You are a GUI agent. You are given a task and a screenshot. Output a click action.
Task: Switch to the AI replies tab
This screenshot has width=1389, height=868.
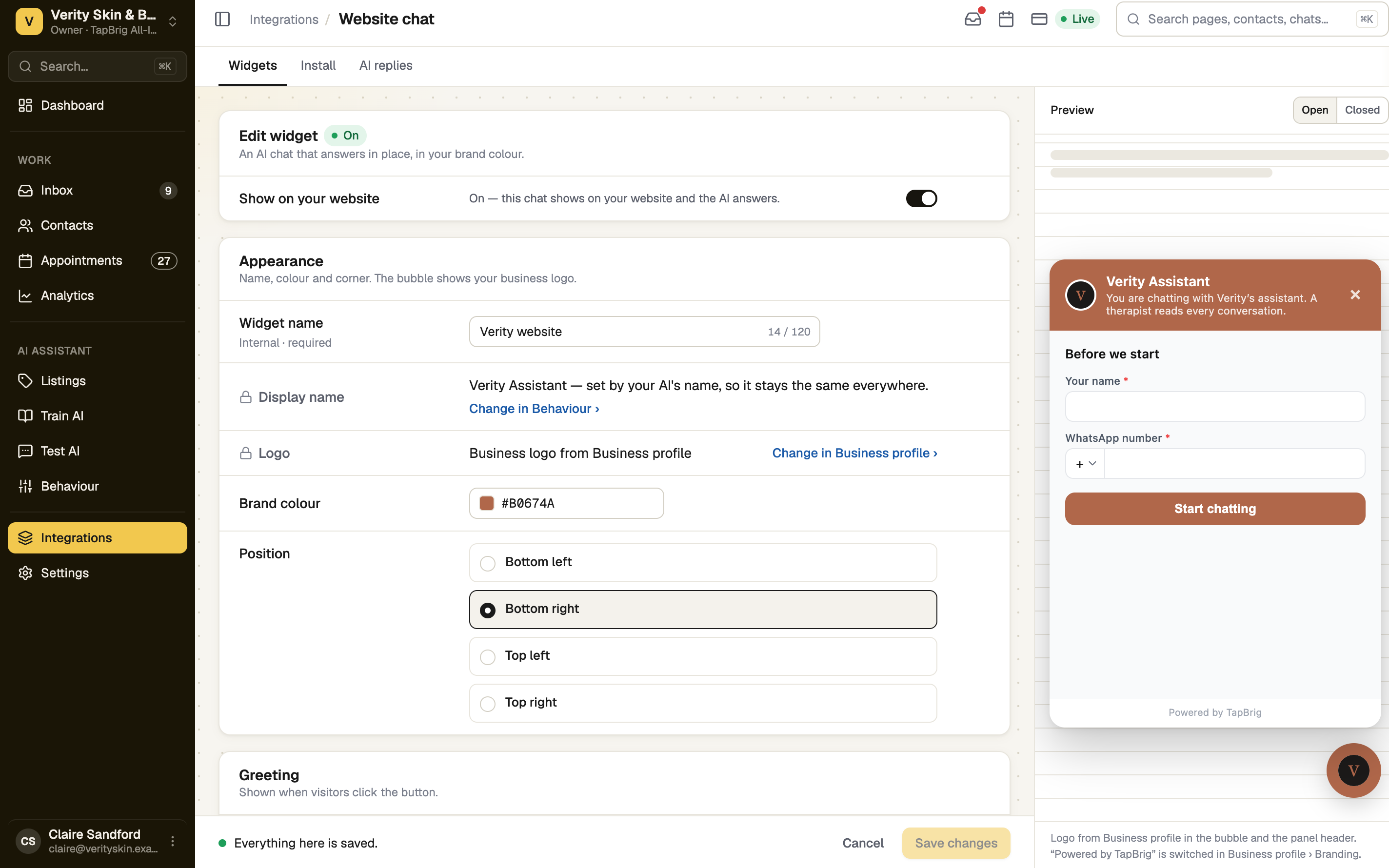[x=386, y=65]
